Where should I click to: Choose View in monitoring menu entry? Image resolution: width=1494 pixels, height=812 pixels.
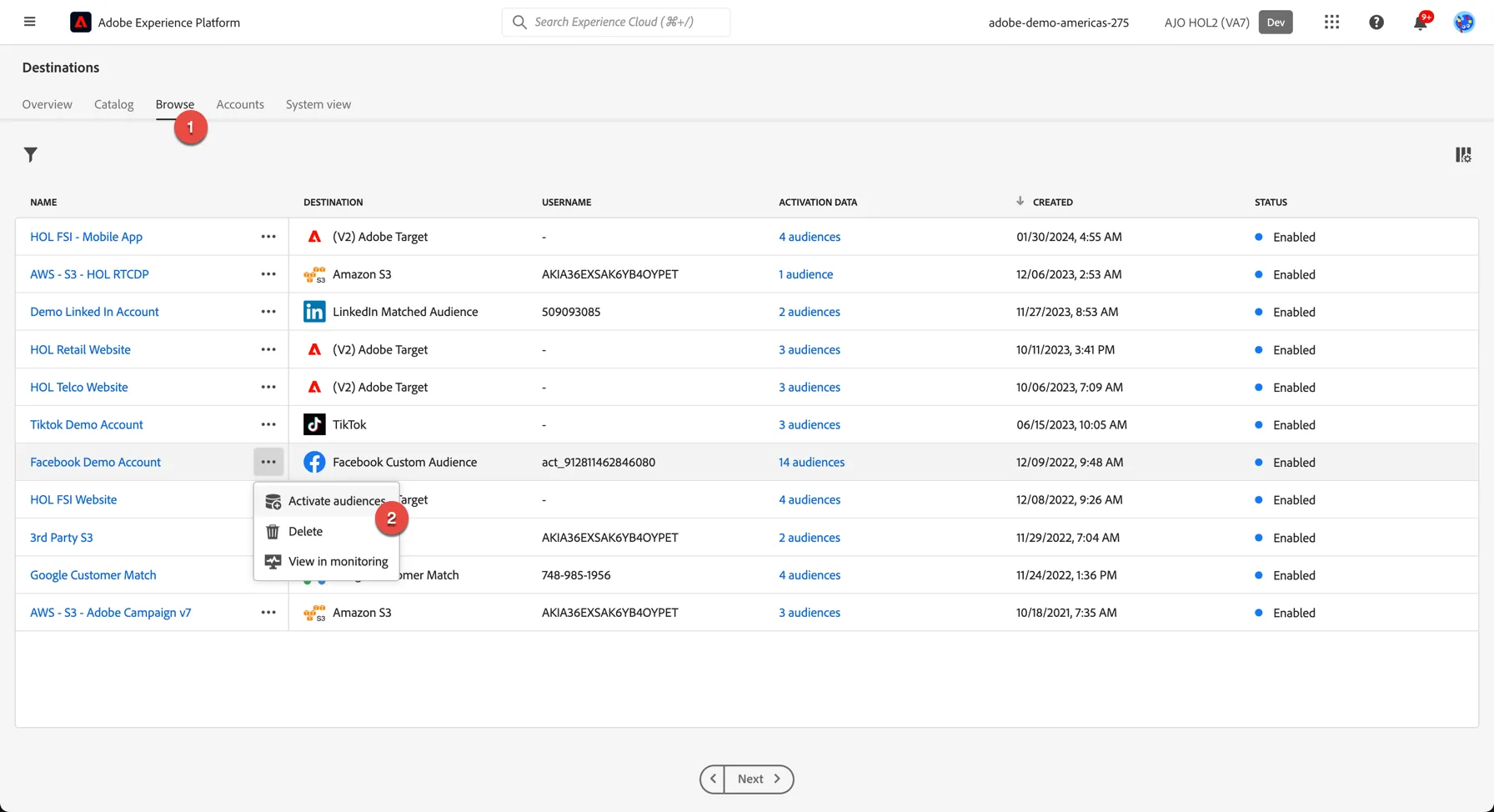tap(327, 561)
